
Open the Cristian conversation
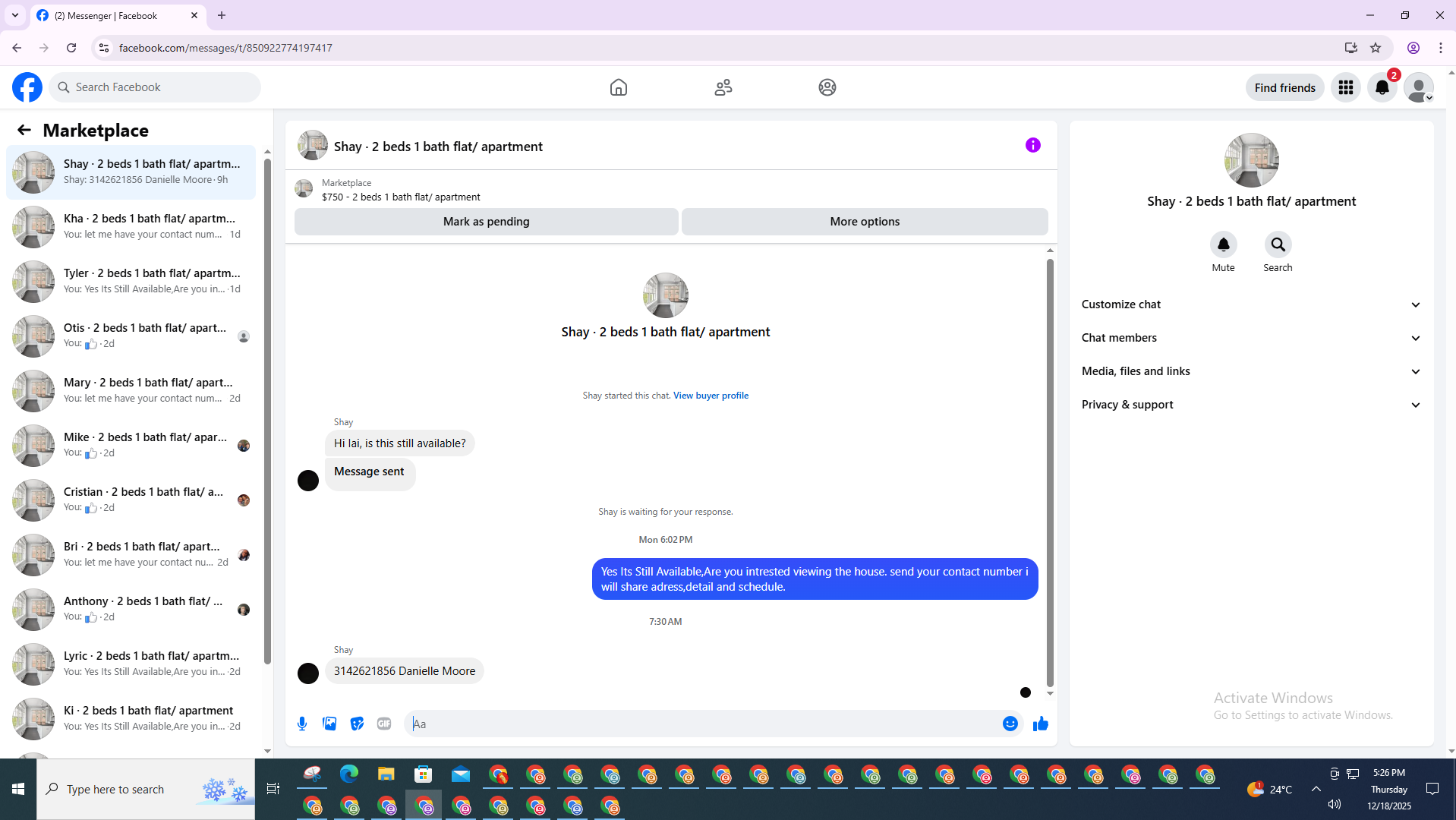[x=131, y=500]
